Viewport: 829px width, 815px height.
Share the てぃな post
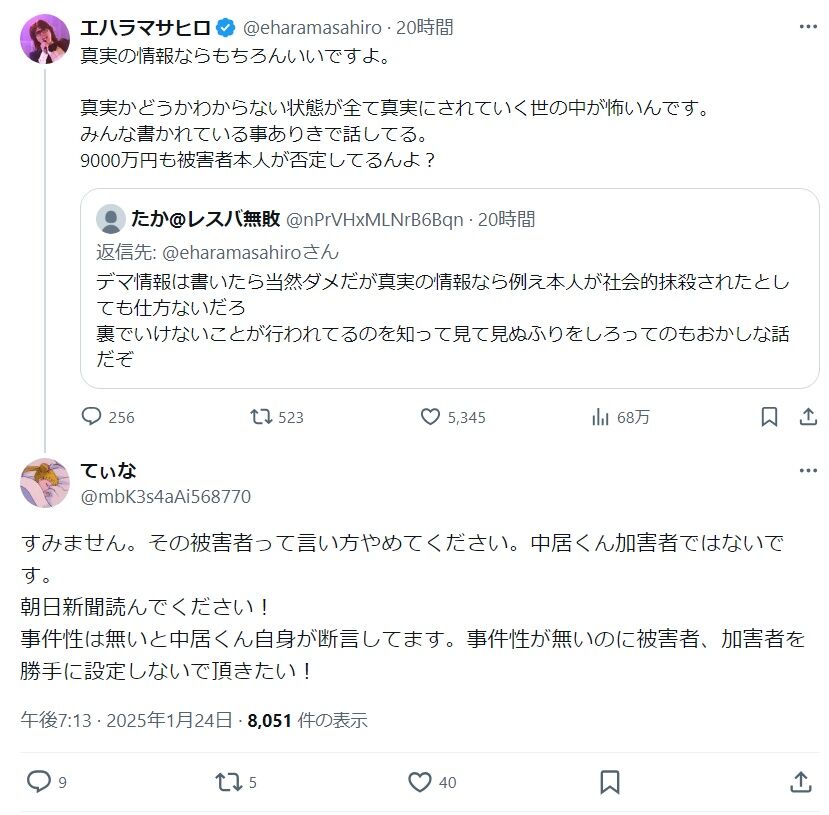(x=800, y=781)
